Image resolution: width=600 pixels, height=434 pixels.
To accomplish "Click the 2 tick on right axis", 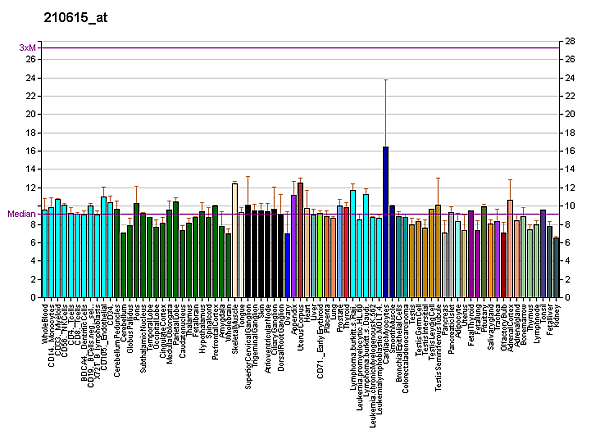I will (x=567, y=279).
